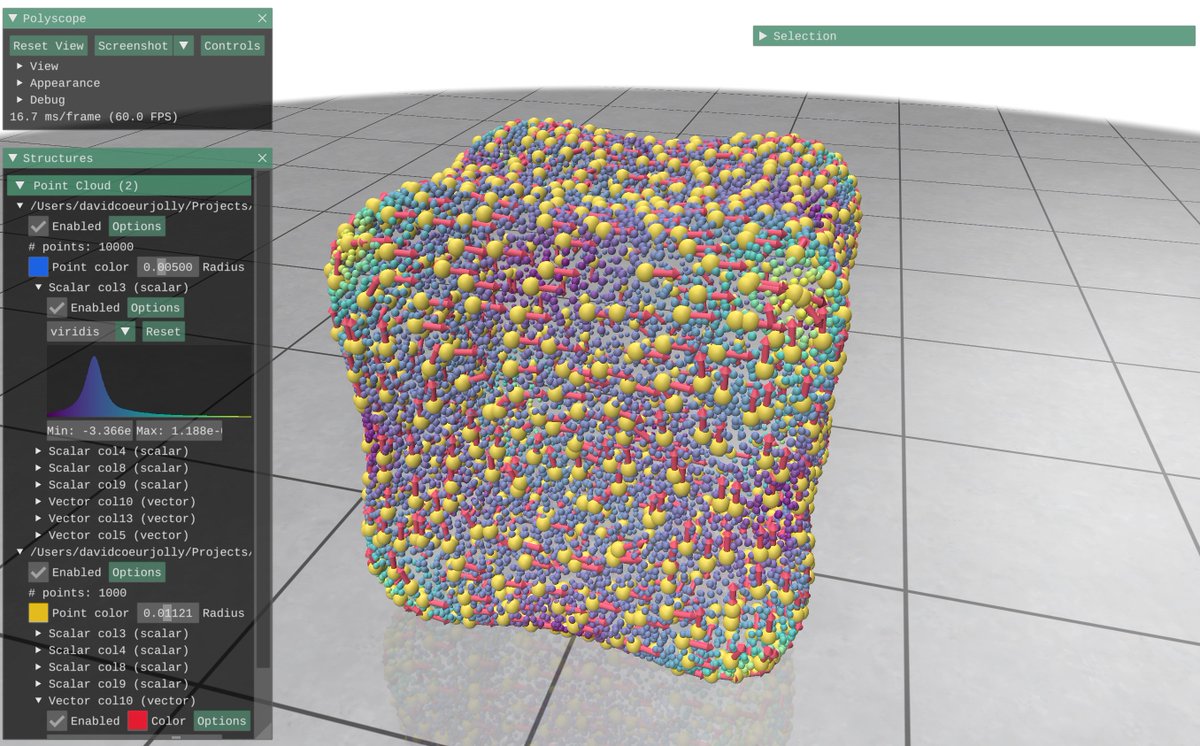Expand the Debug section
The width and height of the screenshot is (1200, 746).
click(20, 100)
